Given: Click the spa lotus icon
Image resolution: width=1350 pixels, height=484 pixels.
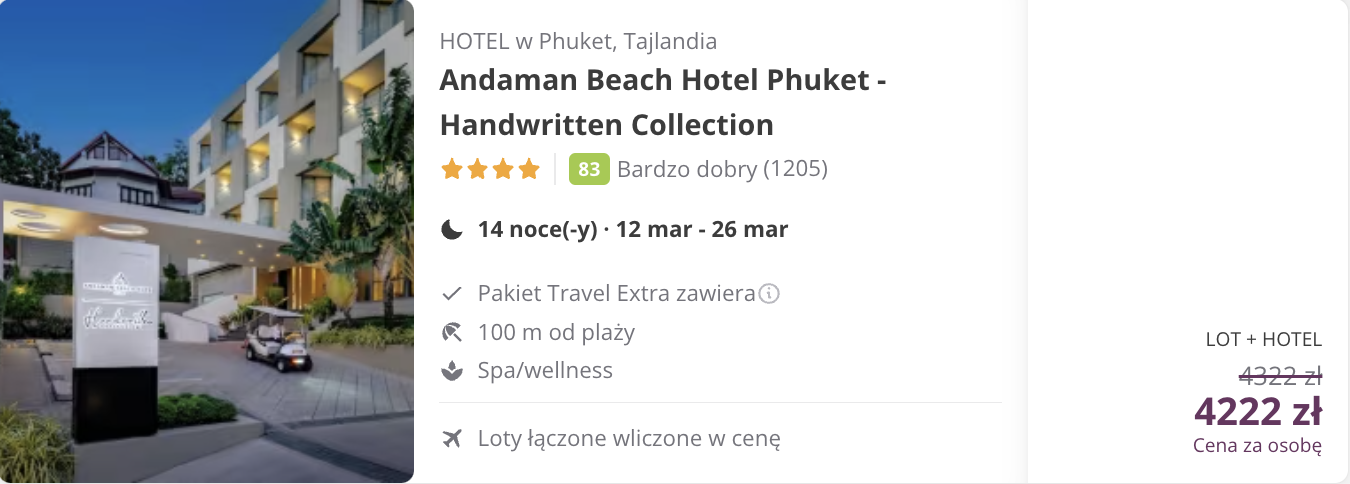Looking at the screenshot, I should 452,371.
